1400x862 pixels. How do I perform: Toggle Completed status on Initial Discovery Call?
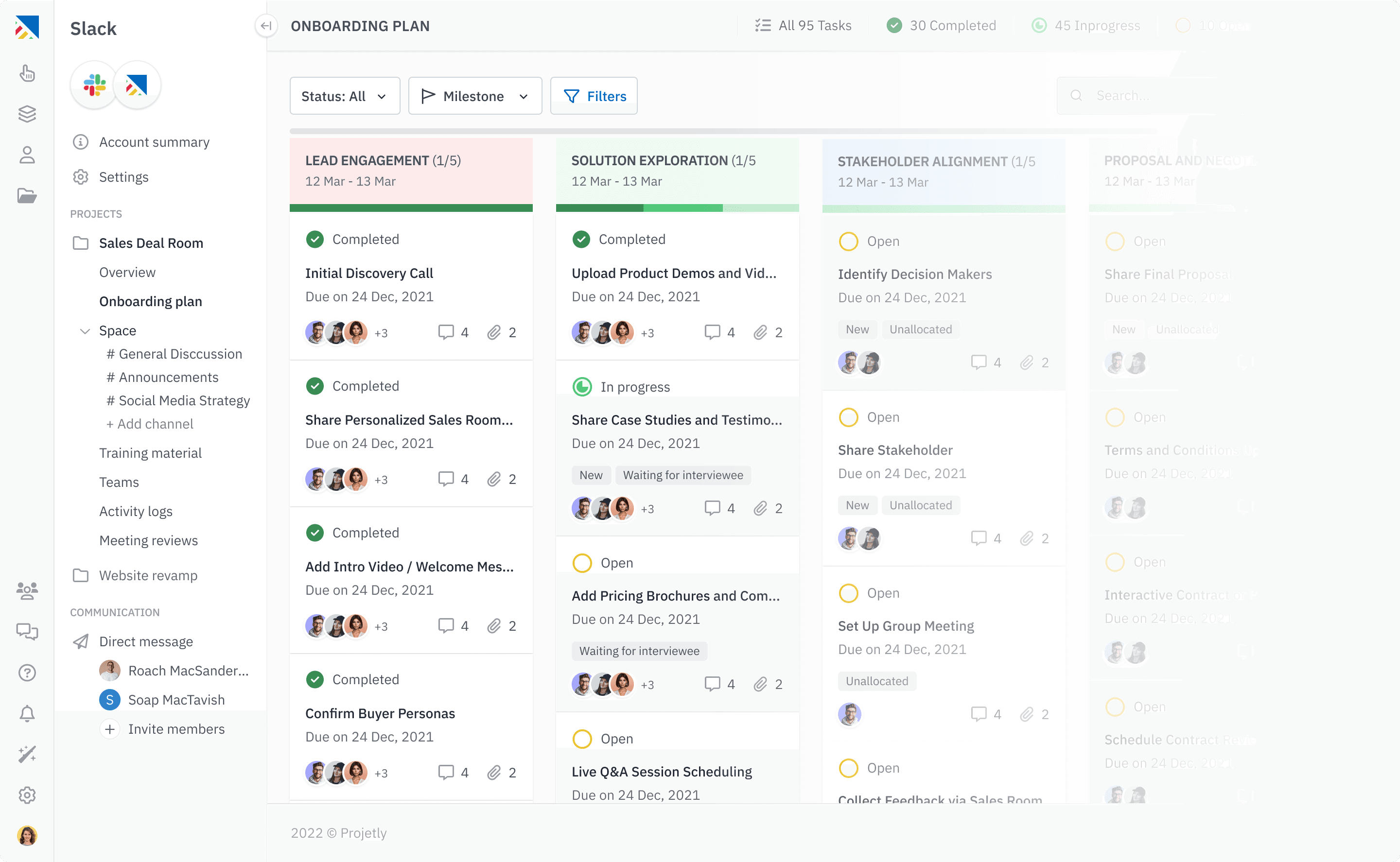coord(315,240)
